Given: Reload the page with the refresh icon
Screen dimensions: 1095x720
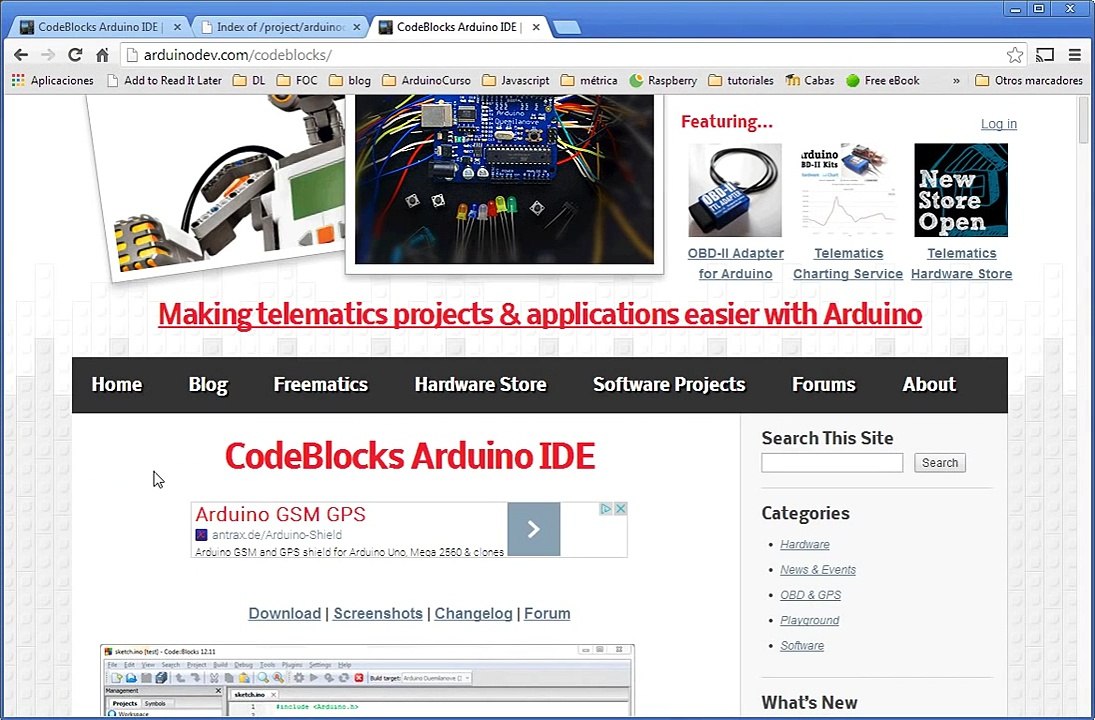Looking at the screenshot, I should [75, 54].
